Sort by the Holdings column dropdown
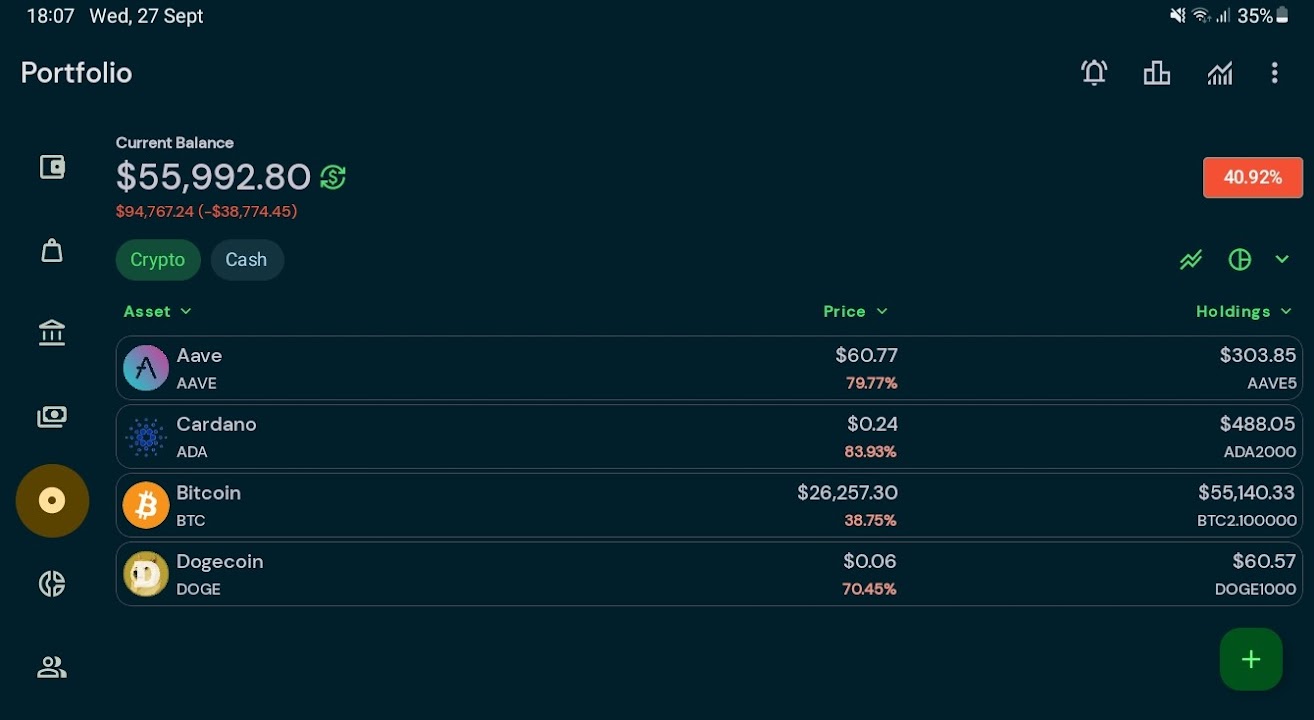This screenshot has width=1314, height=720. pyautogui.click(x=1243, y=312)
